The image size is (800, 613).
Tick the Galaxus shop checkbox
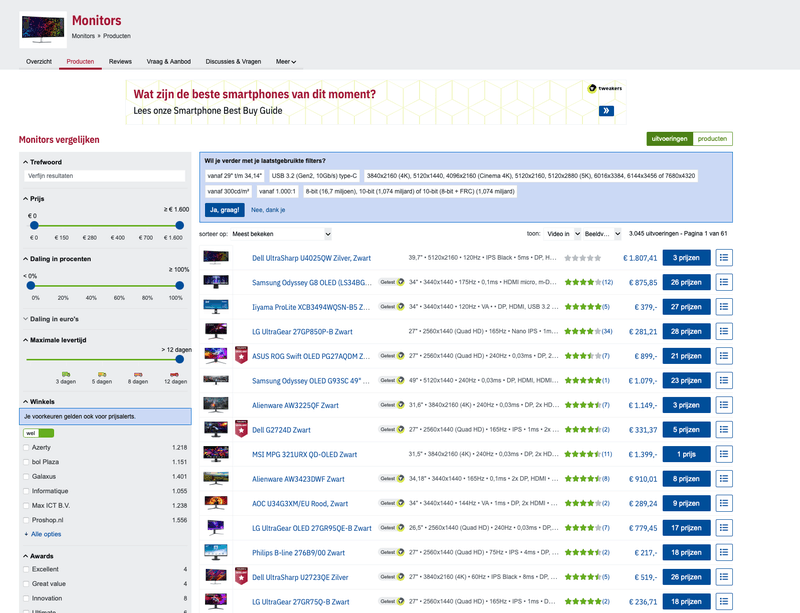point(26,477)
